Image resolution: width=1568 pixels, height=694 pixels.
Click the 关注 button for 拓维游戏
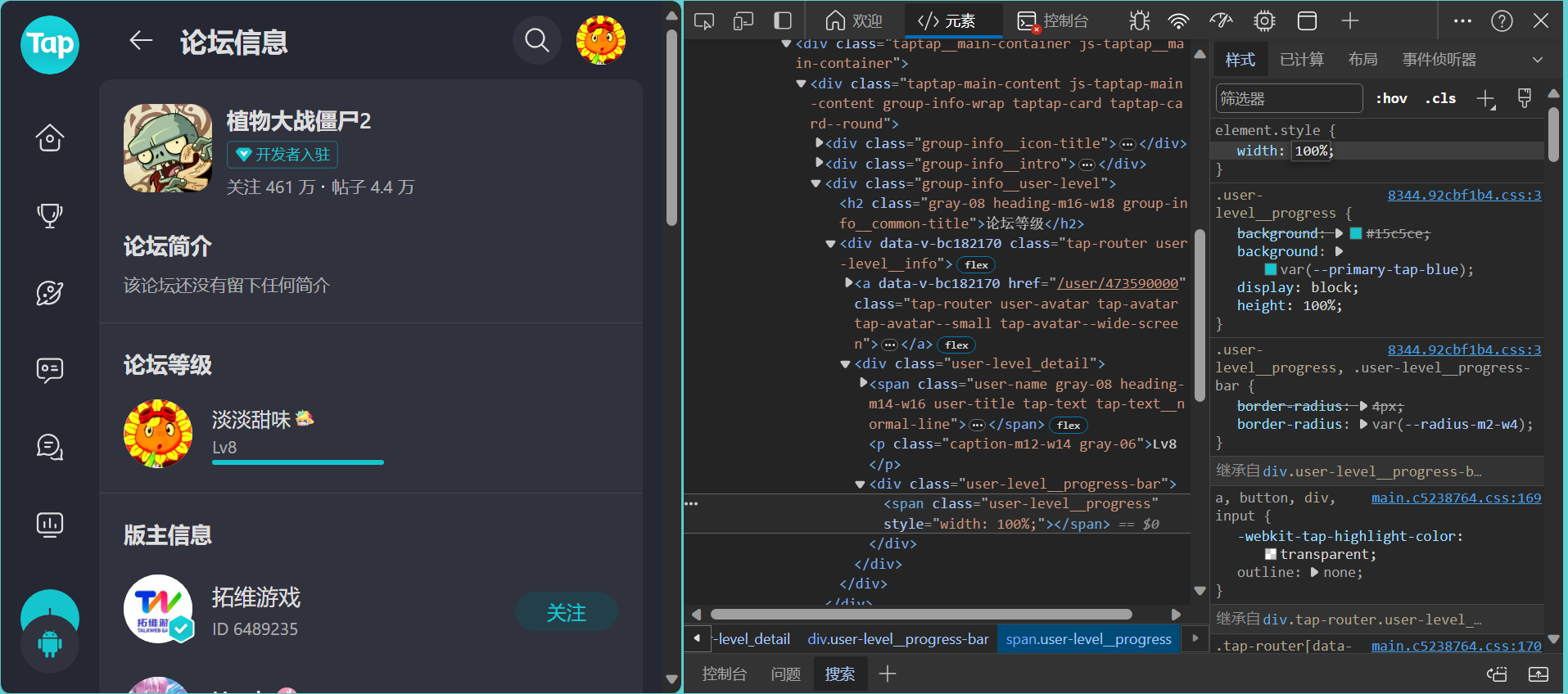[566, 612]
